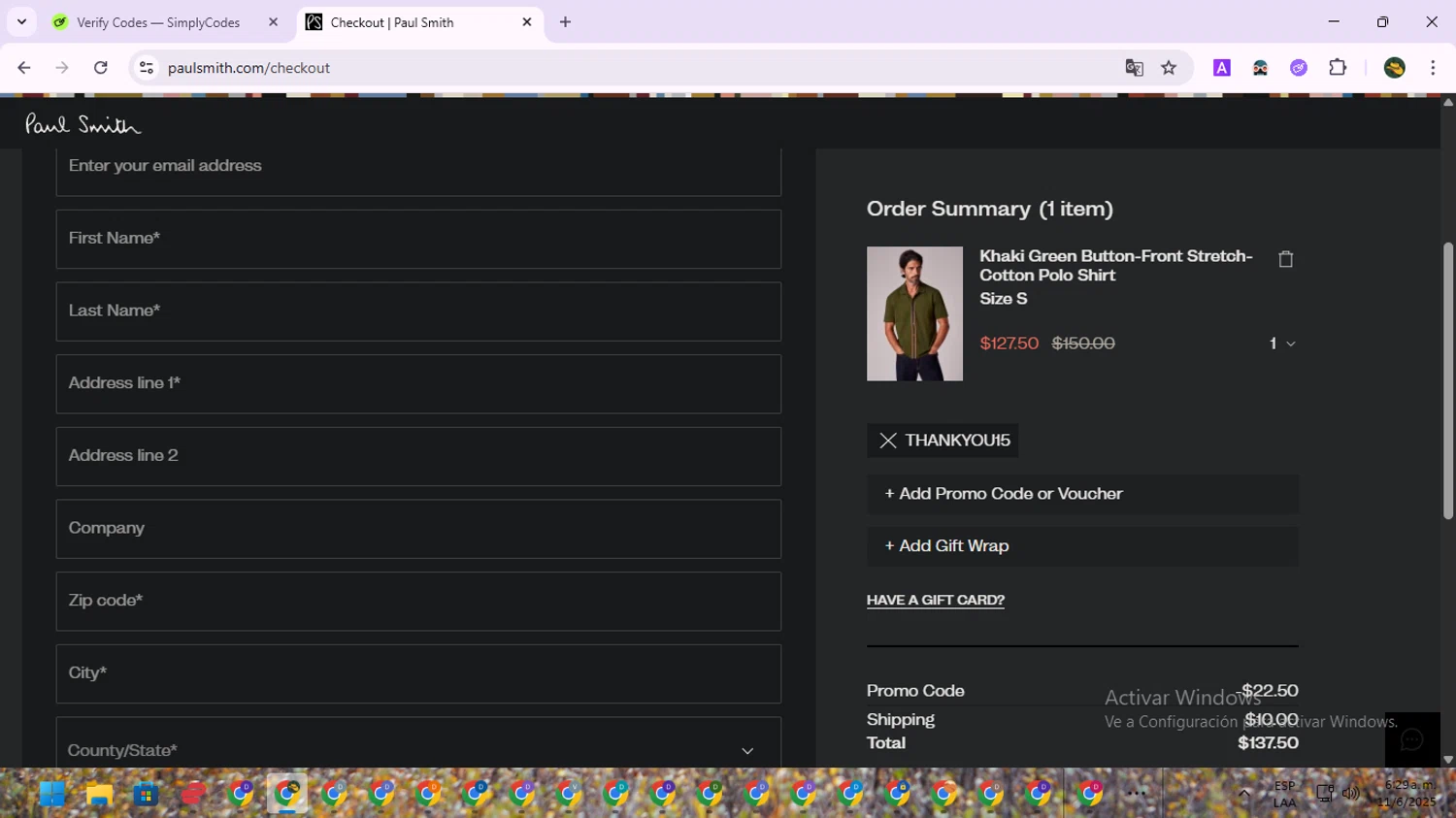Image resolution: width=1456 pixels, height=818 pixels.
Task: Click the Total amount $137.50
Action: click(x=1268, y=743)
